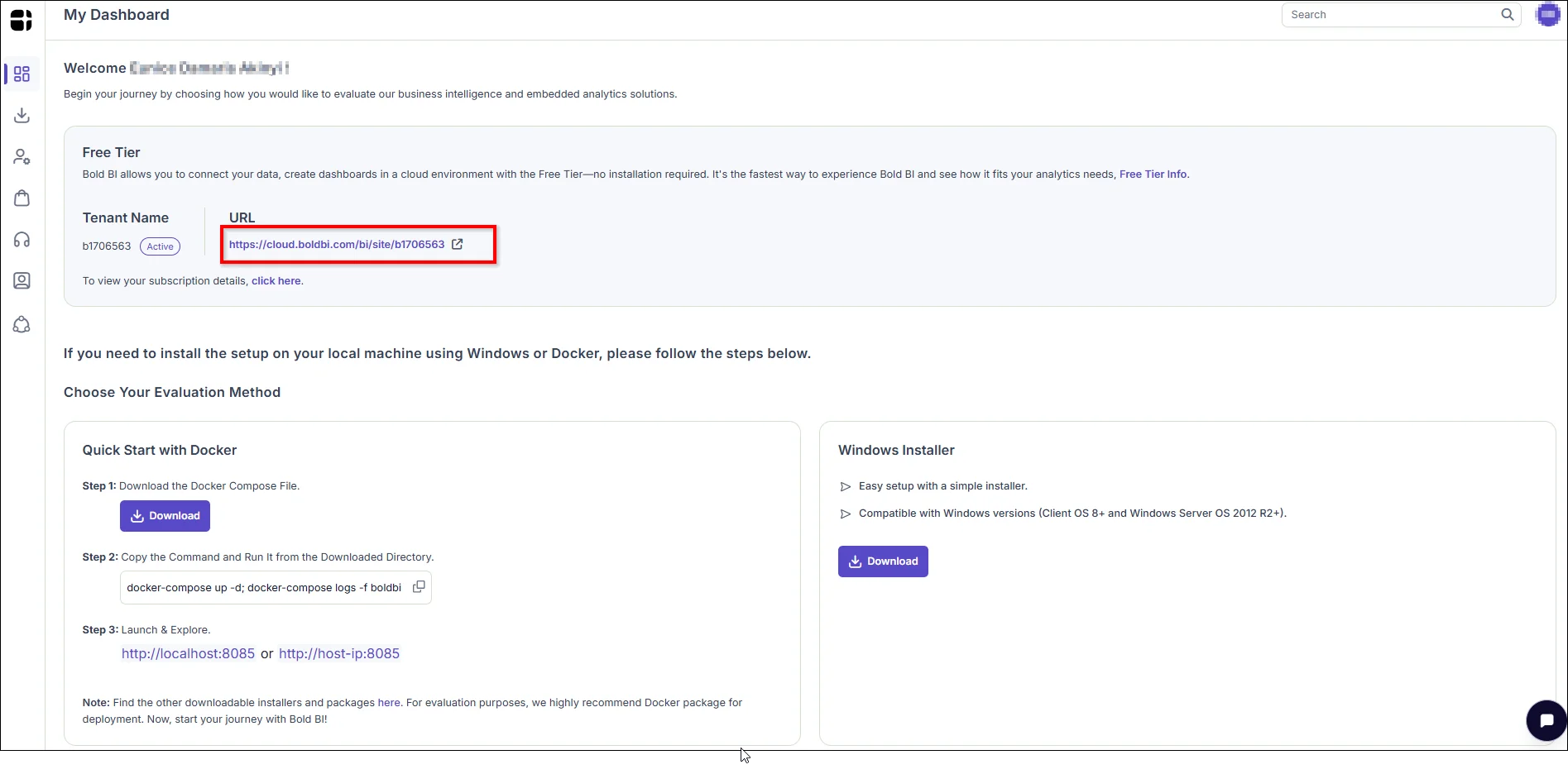Click the 'here' installers and packages link
1568x774 pixels.
pyautogui.click(x=389, y=703)
